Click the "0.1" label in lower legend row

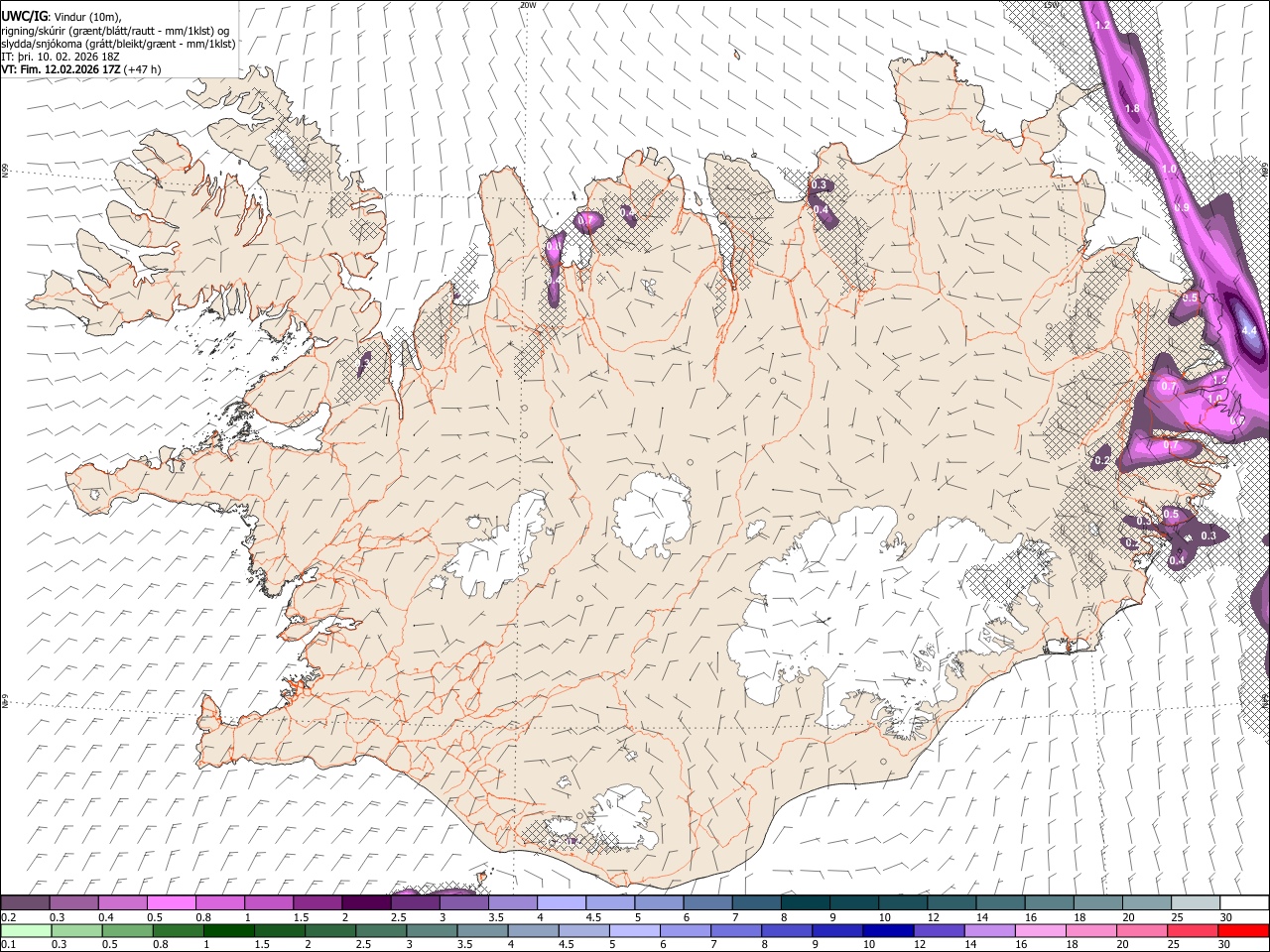pyautogui.click(x=8, y=945)
